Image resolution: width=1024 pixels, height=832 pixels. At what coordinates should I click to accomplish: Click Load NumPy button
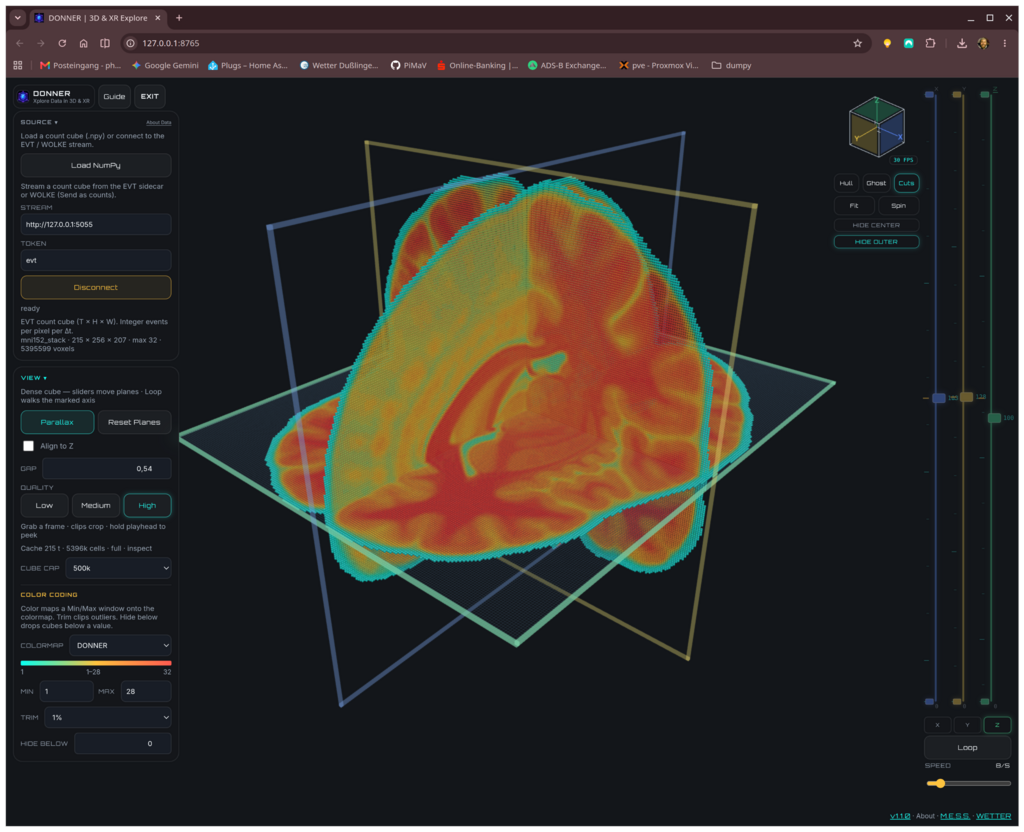[96, 165]
